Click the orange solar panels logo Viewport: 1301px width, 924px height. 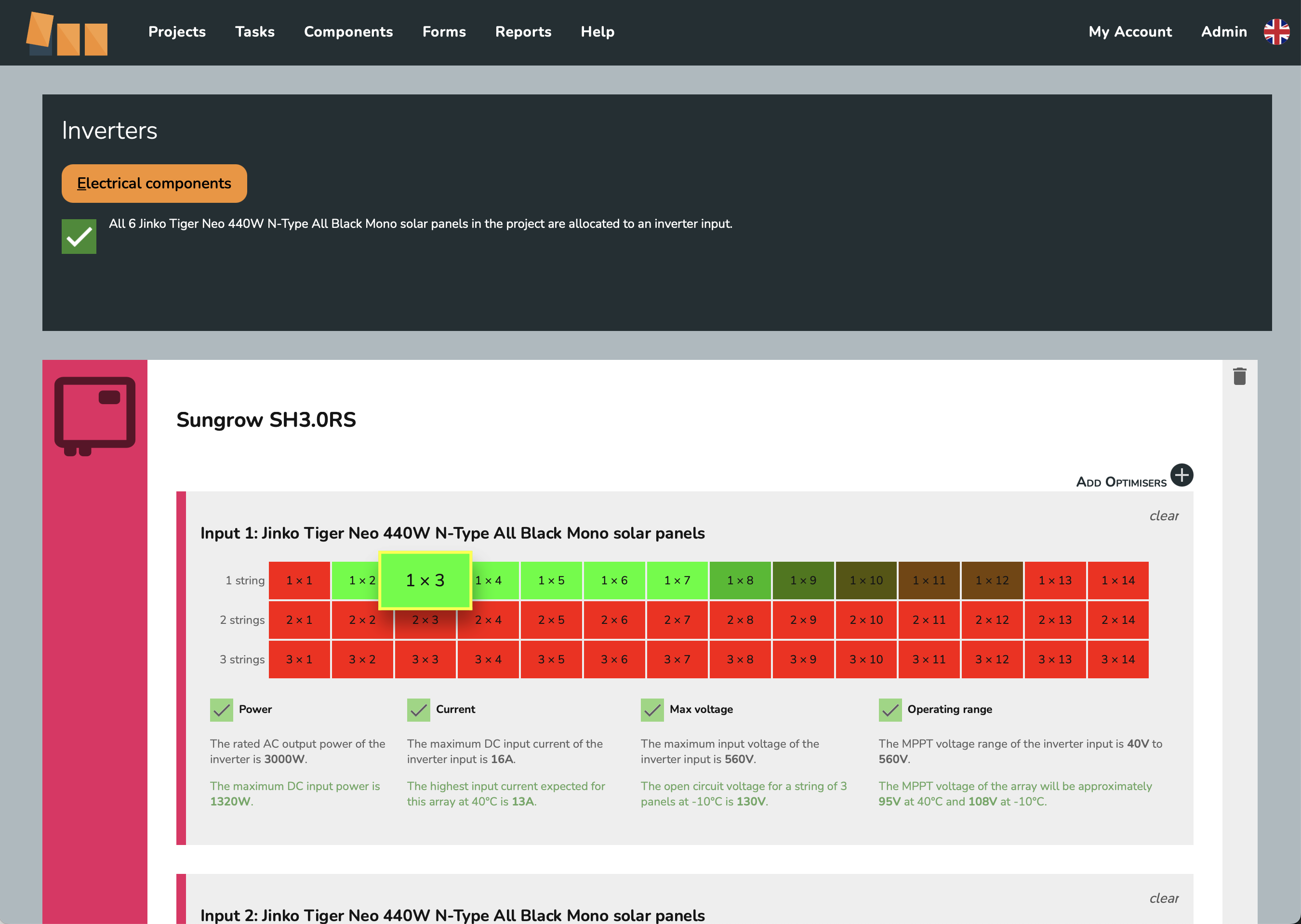click(x=67, y=33)
